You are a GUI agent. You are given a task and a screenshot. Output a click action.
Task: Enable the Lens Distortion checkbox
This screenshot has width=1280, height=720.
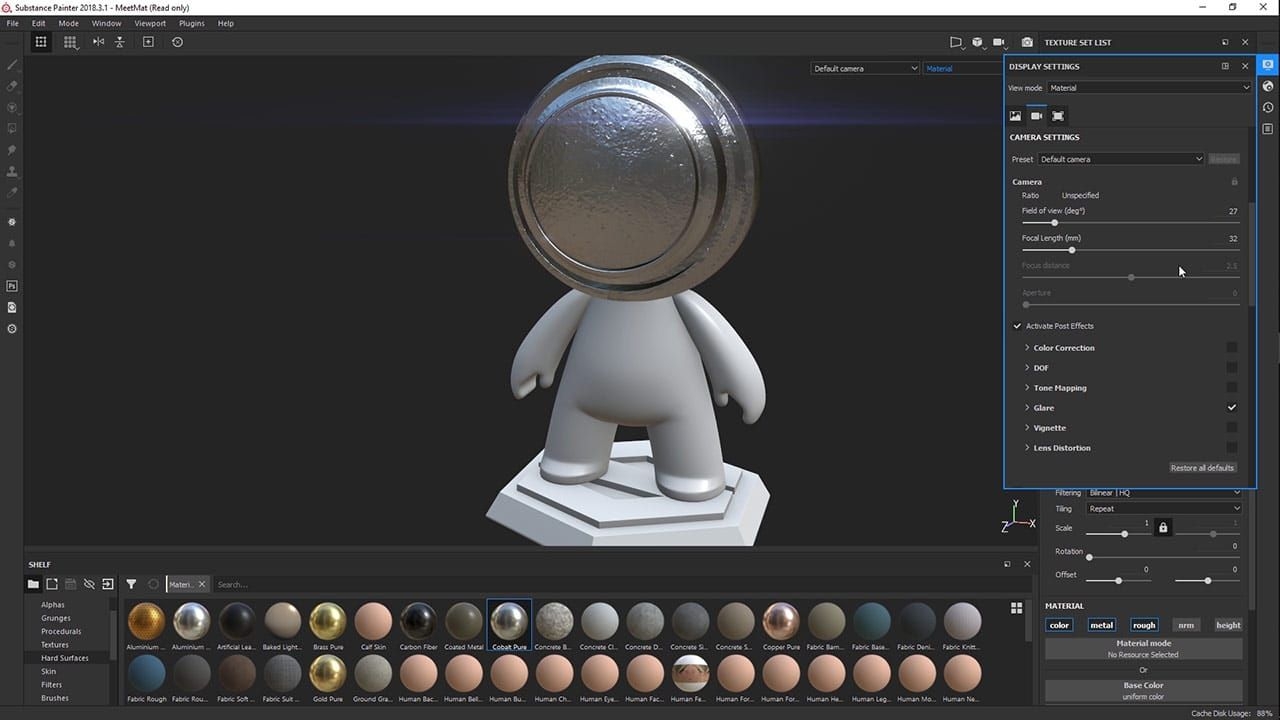[1232, 448]
